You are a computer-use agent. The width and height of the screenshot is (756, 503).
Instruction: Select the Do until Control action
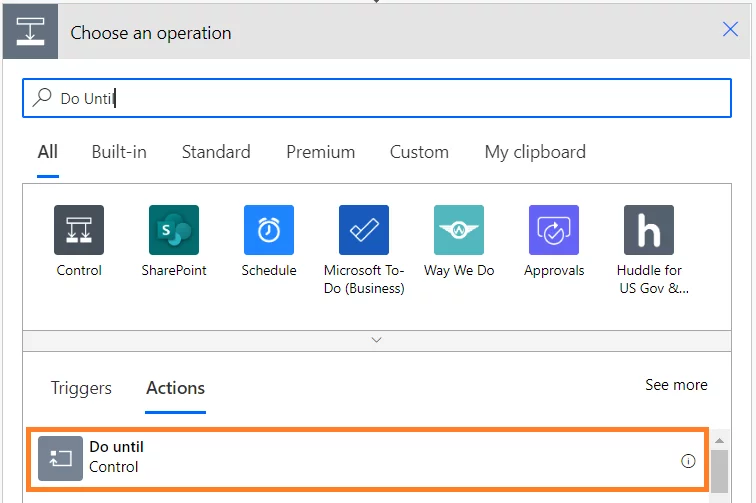[367, 459]
